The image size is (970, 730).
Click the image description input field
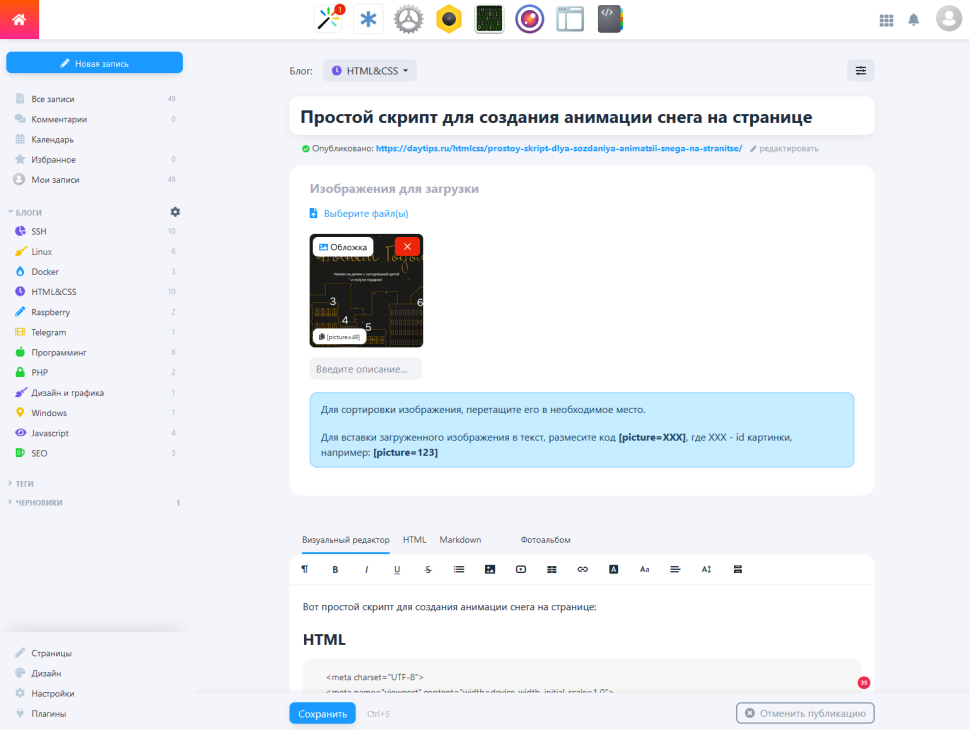pyautogui.click(x=366, y=369)
